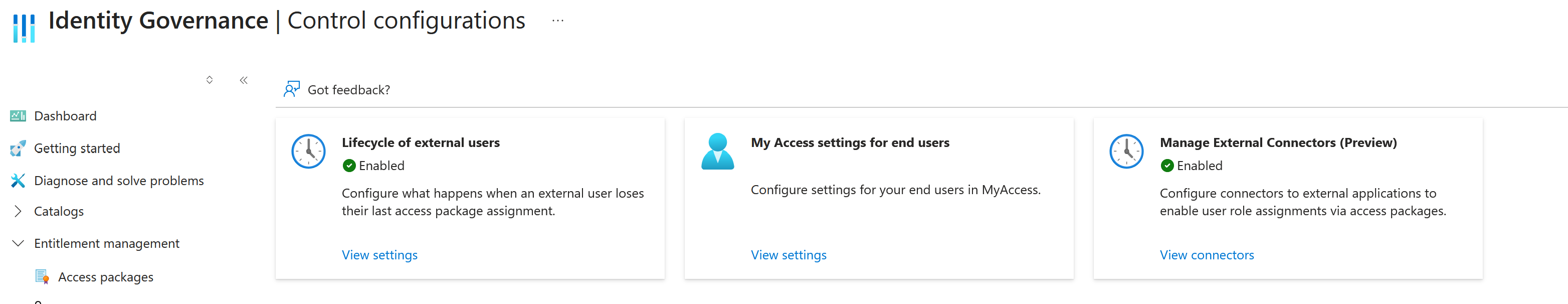Click the Dashboard chart icon
The height and width of the screenshot is (304, 1568).
tap(18, 116)
